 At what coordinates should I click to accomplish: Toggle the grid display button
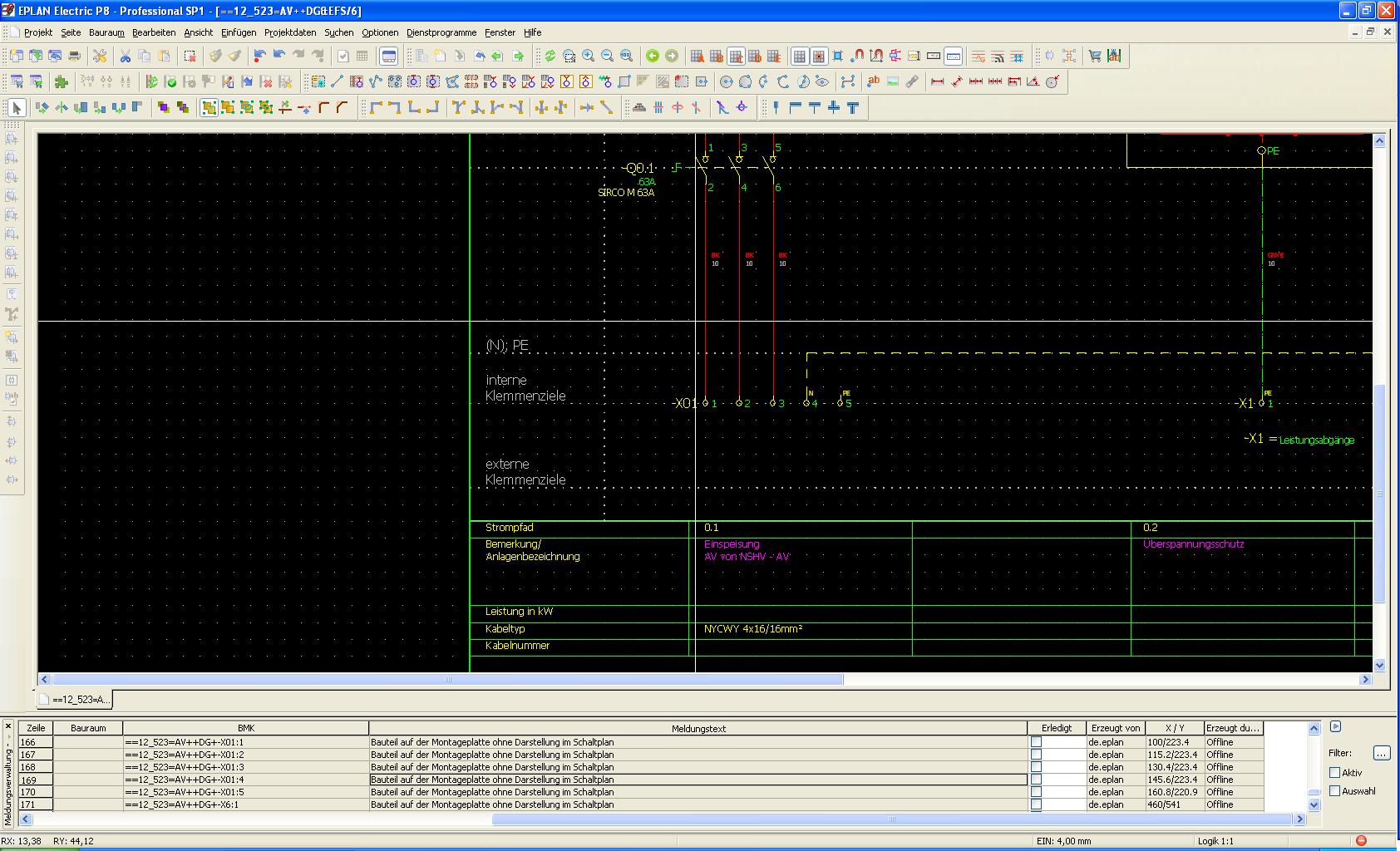(x=799, y=56)
